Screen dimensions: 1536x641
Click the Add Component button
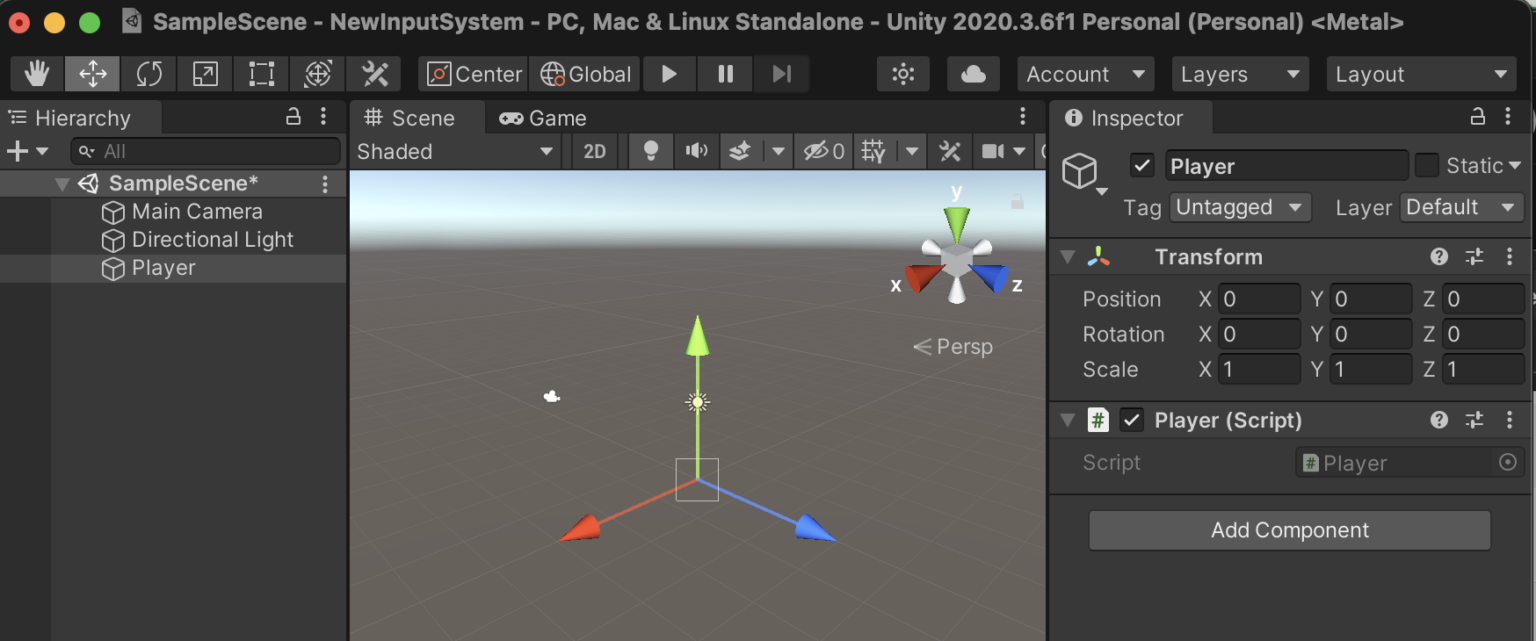click(x=1288, y=530)
